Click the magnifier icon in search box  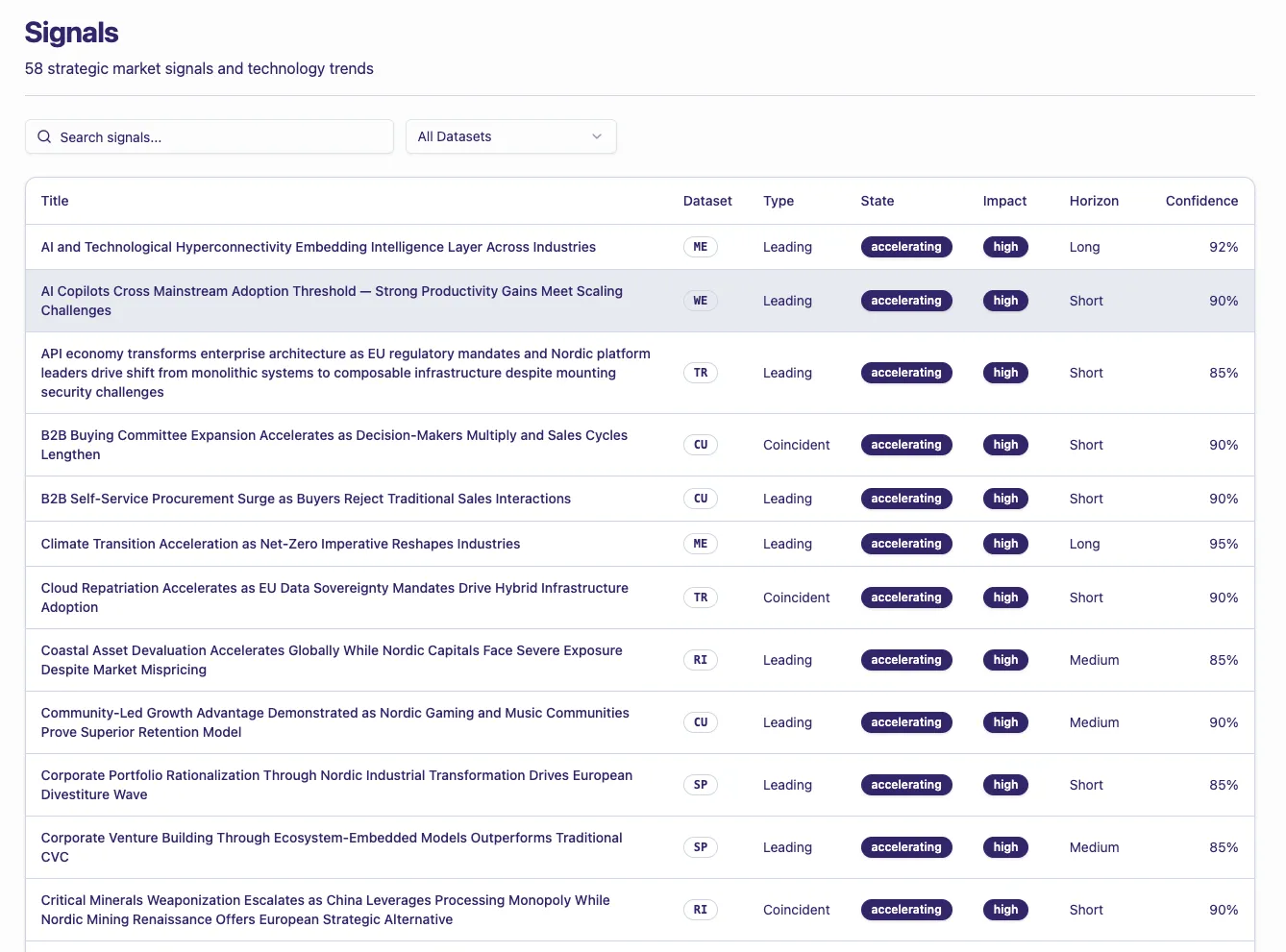(x=44, y=136)
